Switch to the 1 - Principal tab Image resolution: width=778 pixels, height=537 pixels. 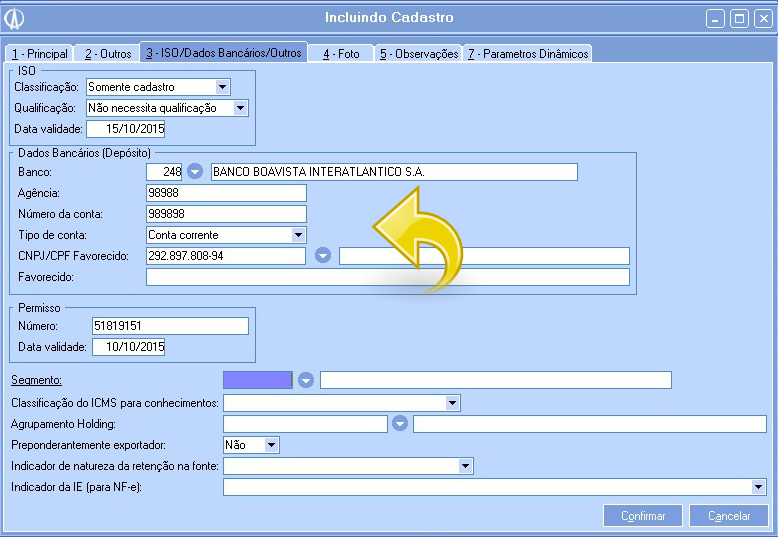[x=39, y=53]
